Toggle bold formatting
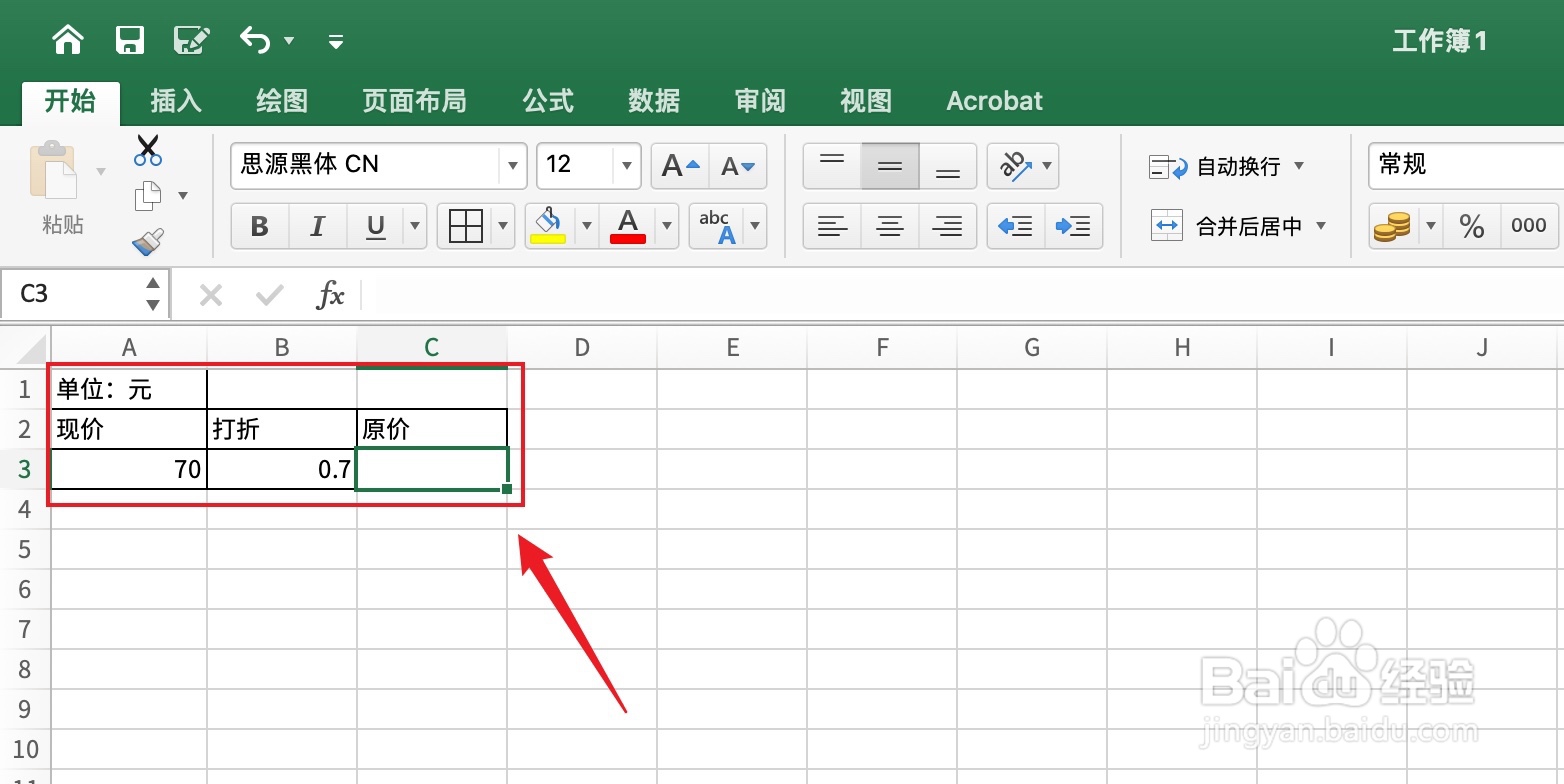Screen dimensions: 1564x784 click(x=260, y=226)
